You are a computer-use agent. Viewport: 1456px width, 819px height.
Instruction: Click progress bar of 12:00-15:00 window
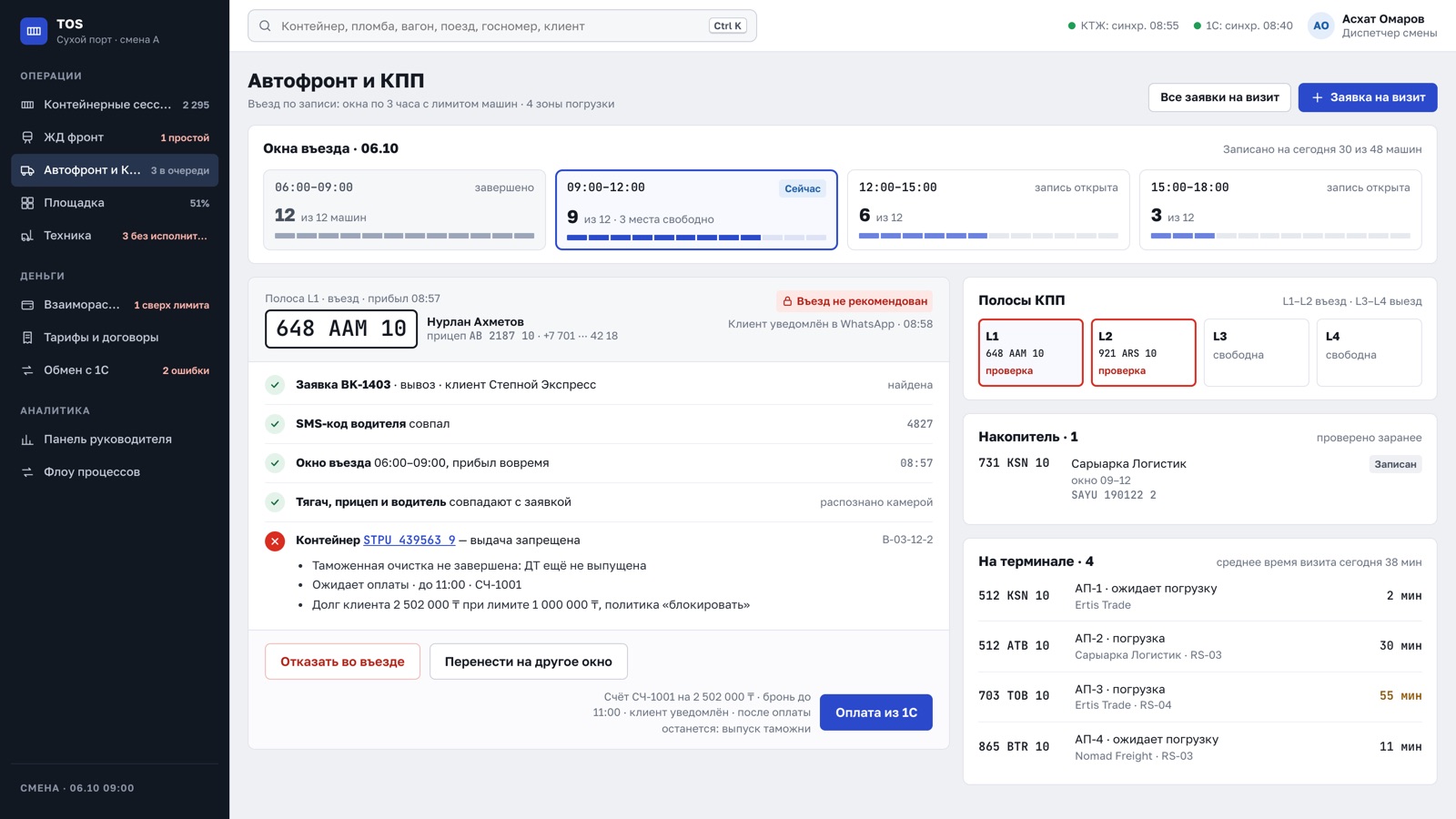coord(988,236)
